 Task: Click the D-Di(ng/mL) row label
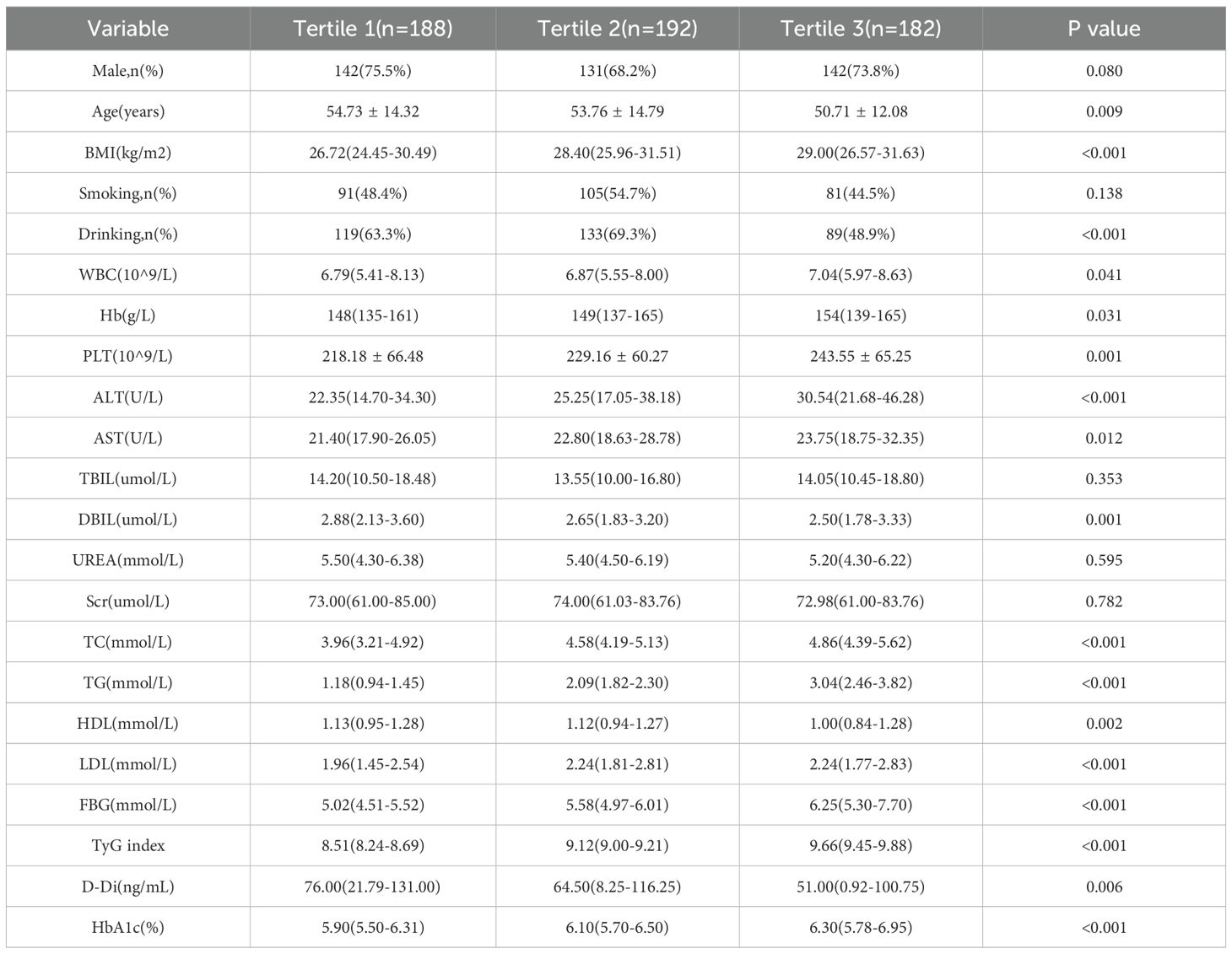(x=128, y=887)
